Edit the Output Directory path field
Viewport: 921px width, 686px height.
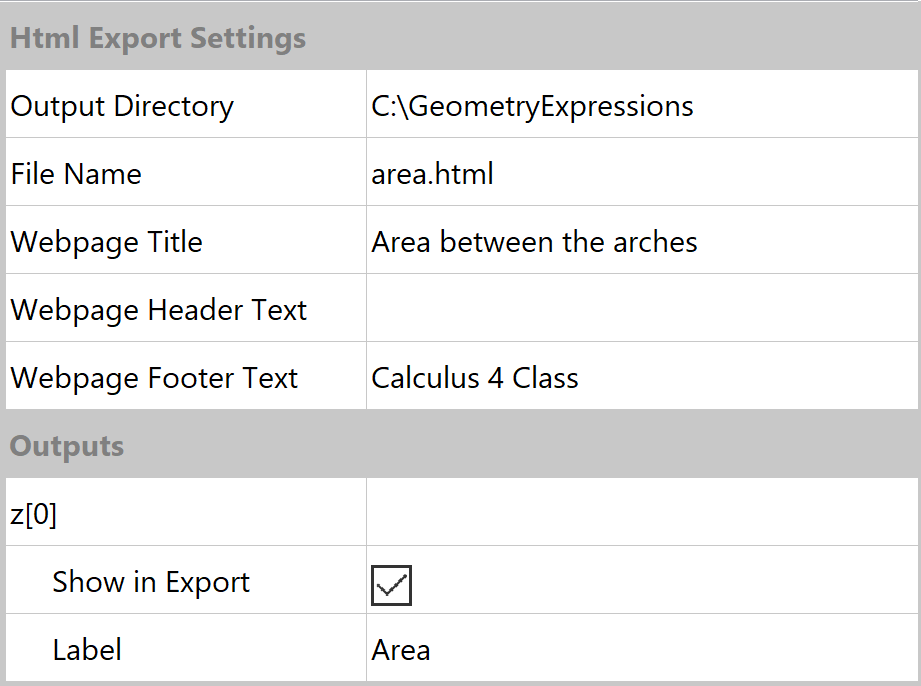click(532, 107)
